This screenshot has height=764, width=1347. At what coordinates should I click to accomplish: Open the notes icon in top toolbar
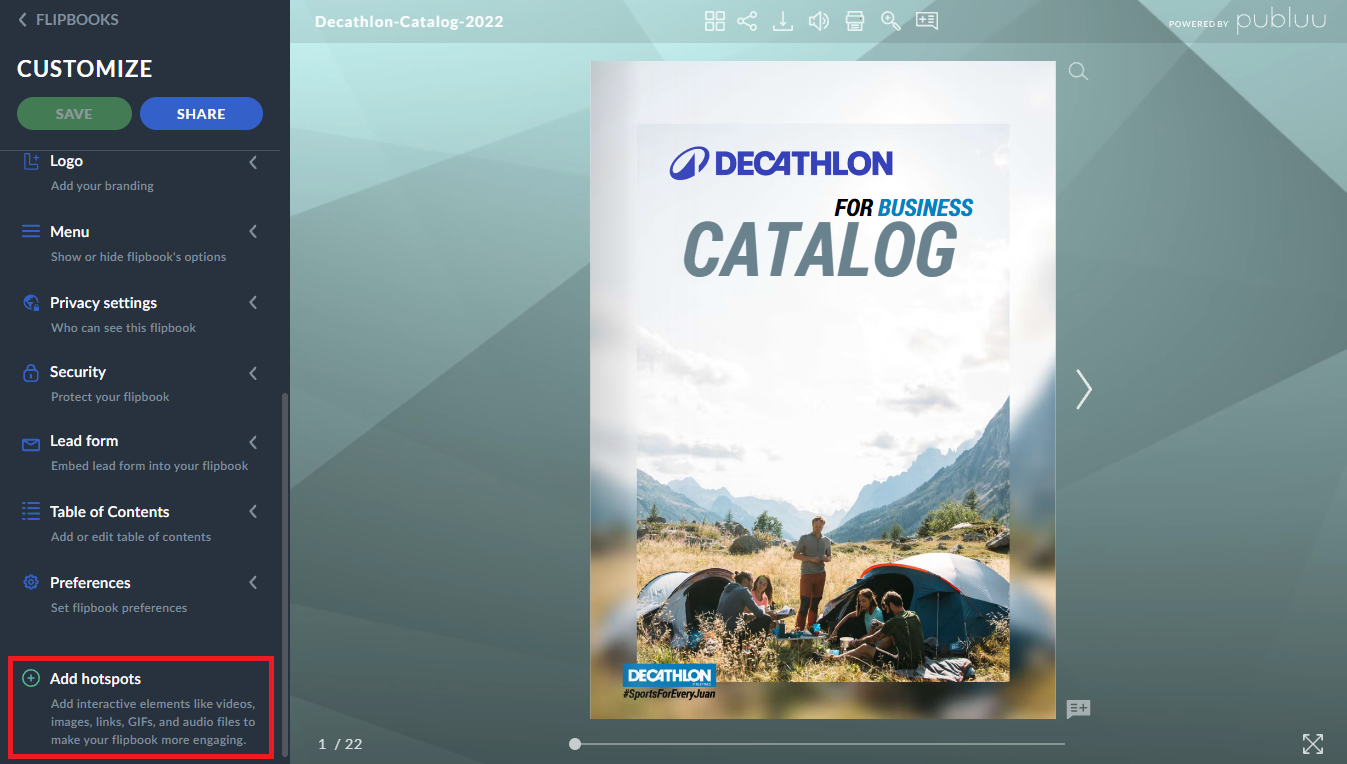point(927,21)
